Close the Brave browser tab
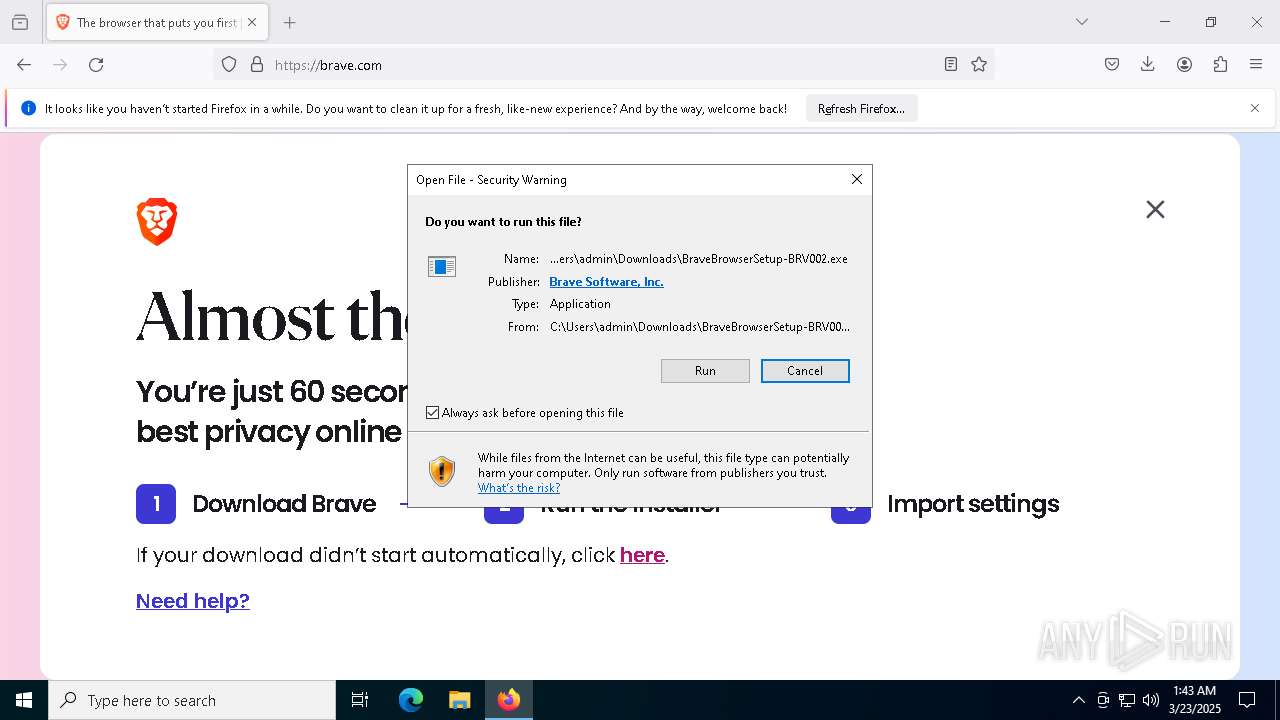The image size is (1280, 720). tap(252, 22)
